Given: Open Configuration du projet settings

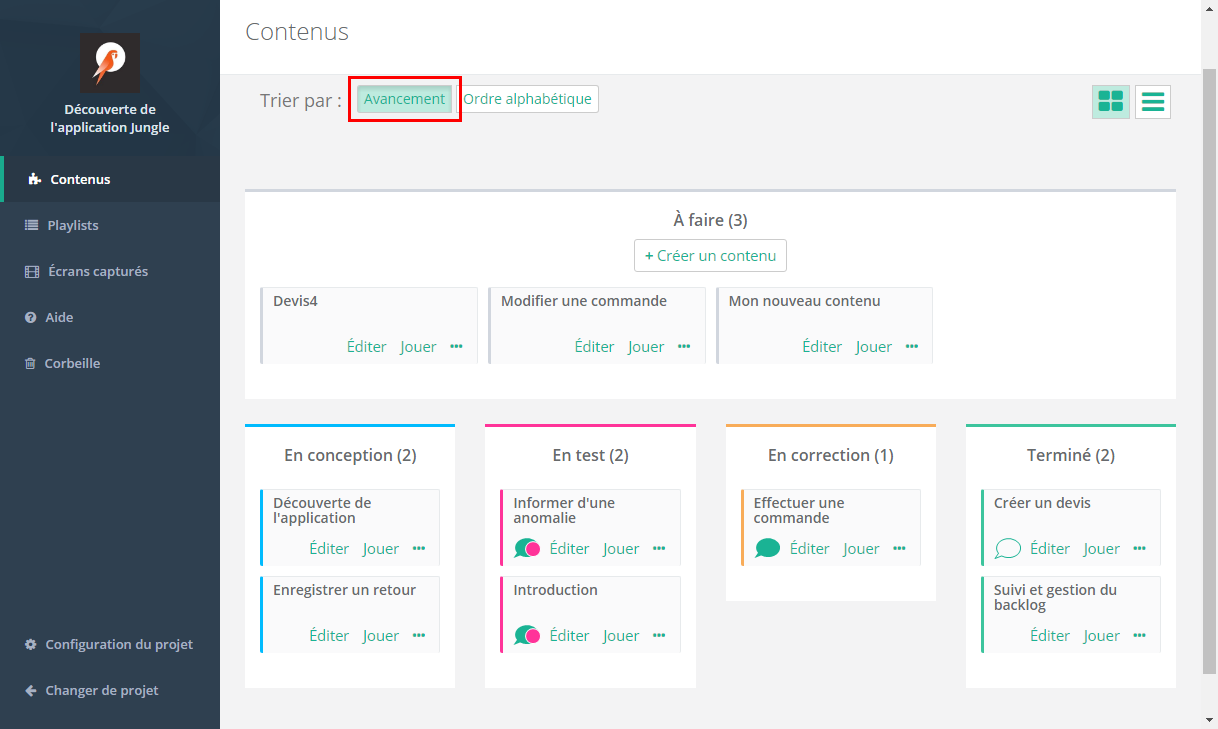Looking at the screenshot, I should pos(118,644).
